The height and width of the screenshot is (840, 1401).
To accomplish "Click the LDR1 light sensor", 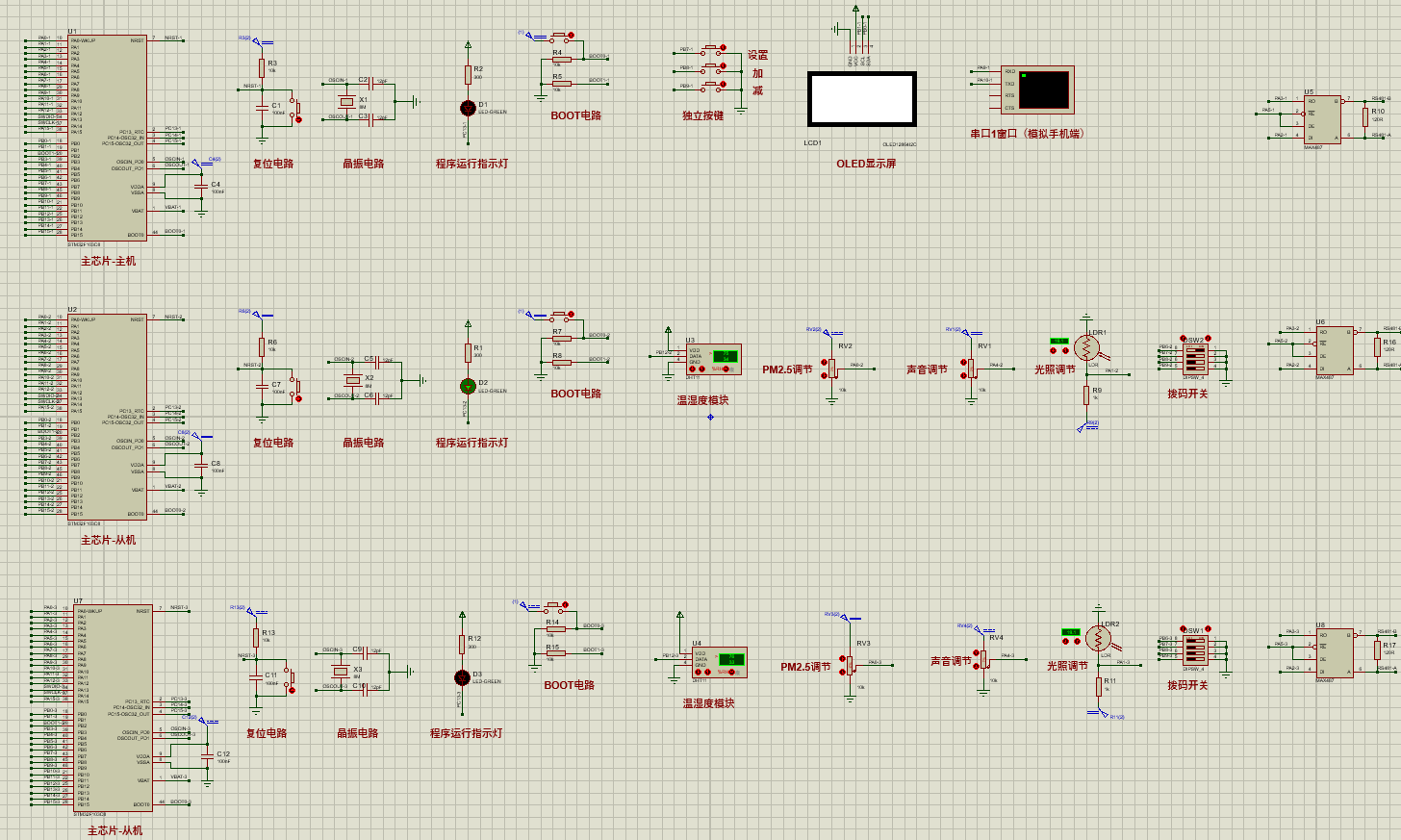I will pyautogui.click(x=1088, y=348).
